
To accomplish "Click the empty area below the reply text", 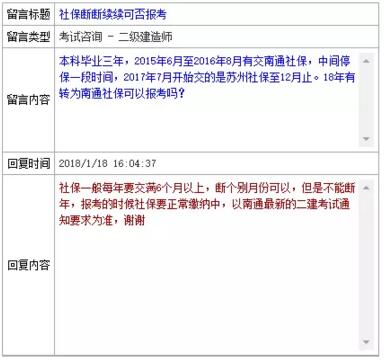I will 207,287.
